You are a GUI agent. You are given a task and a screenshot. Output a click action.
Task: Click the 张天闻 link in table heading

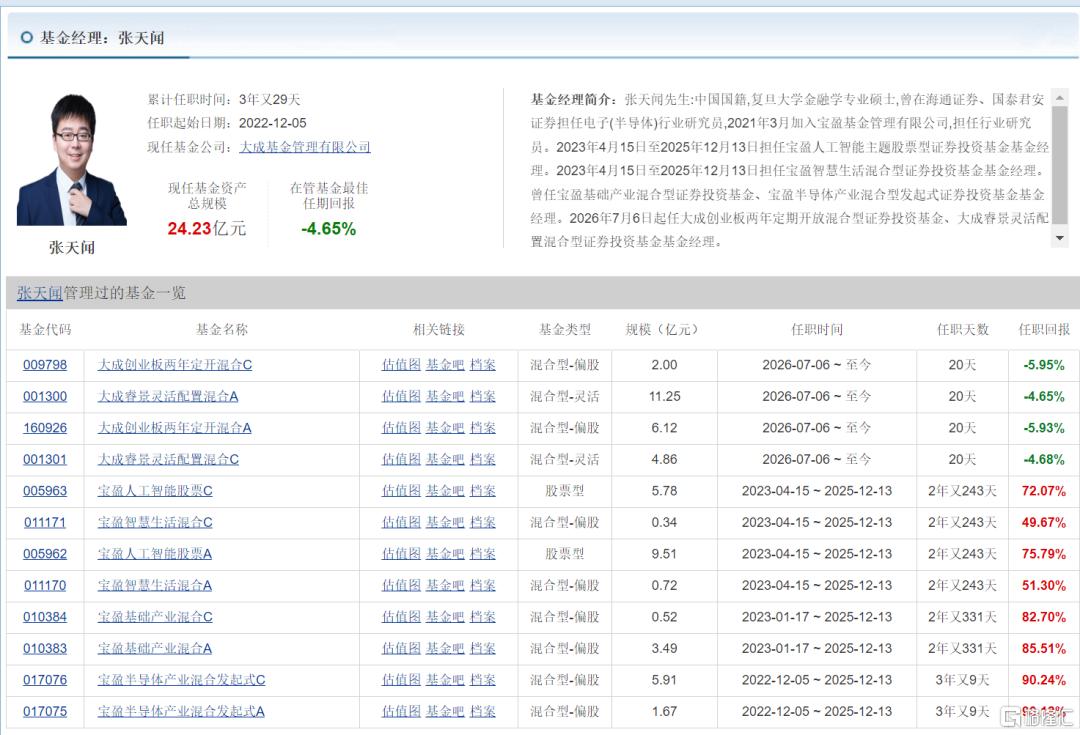tap(39, 293)
